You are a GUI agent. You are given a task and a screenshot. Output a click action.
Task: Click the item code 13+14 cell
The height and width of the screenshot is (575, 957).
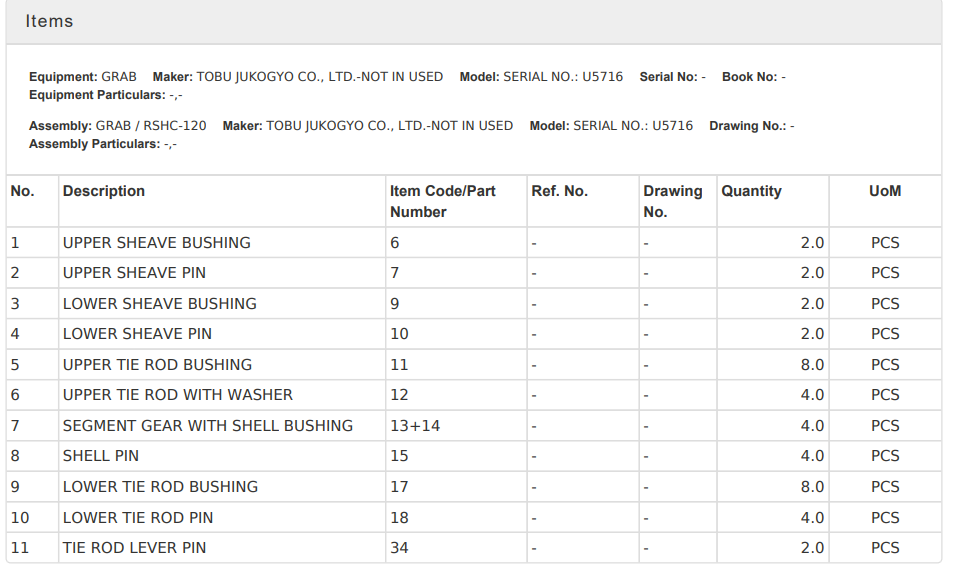[415, 426]
